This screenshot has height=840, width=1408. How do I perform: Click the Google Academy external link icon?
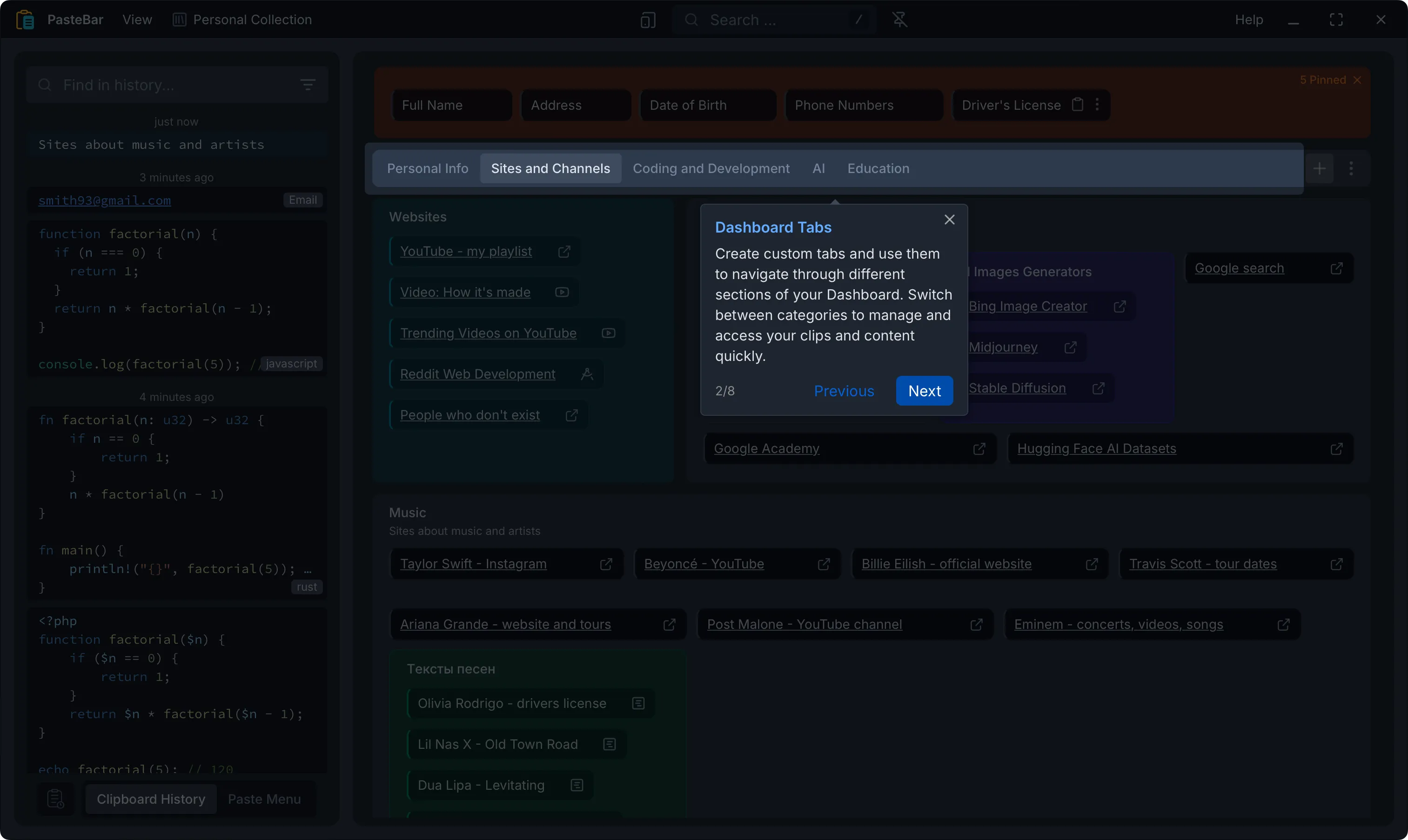click(x=979, y=449)
